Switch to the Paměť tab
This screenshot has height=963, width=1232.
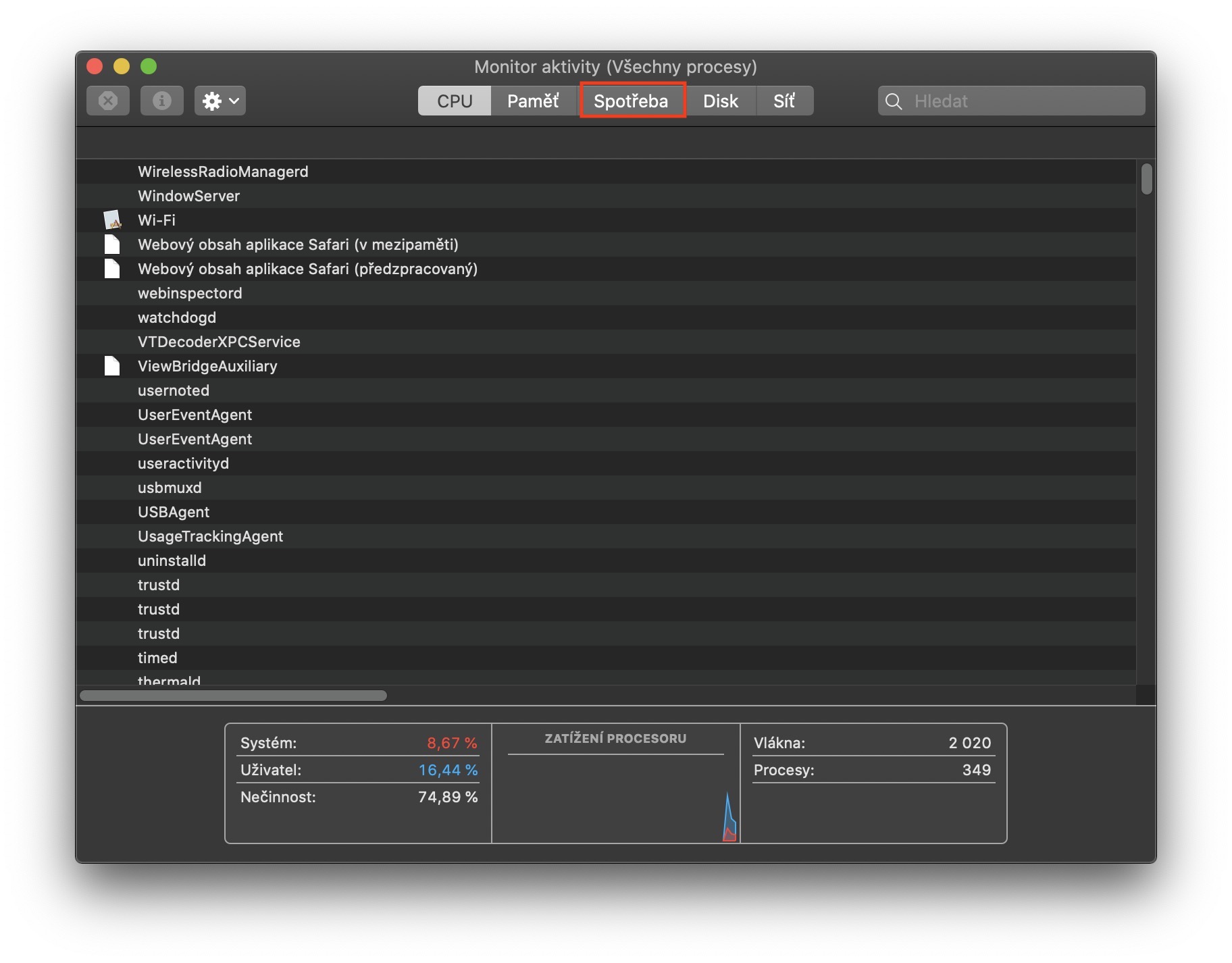[x=533, y=101]
